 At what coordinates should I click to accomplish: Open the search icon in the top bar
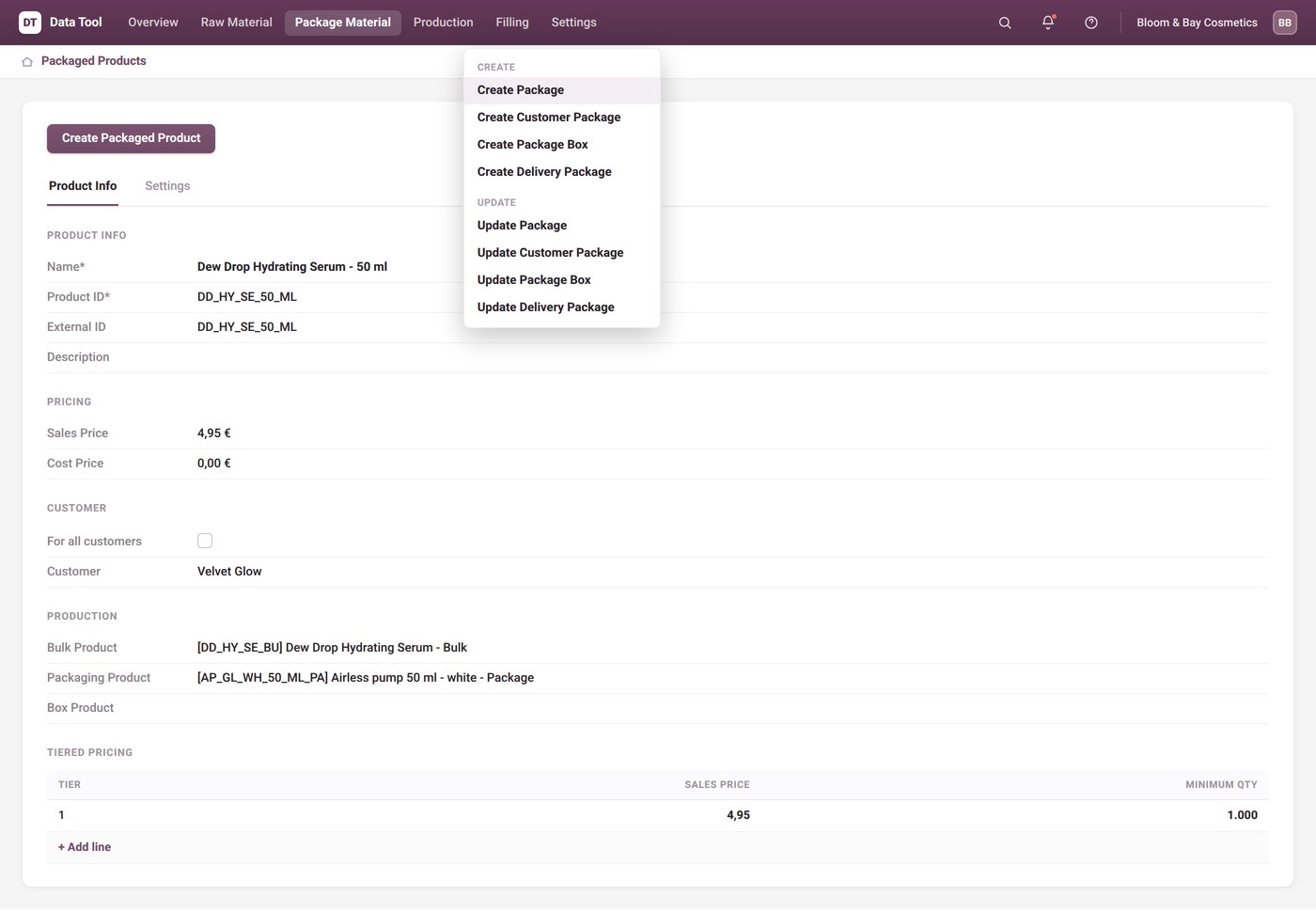click(1005, 23)
